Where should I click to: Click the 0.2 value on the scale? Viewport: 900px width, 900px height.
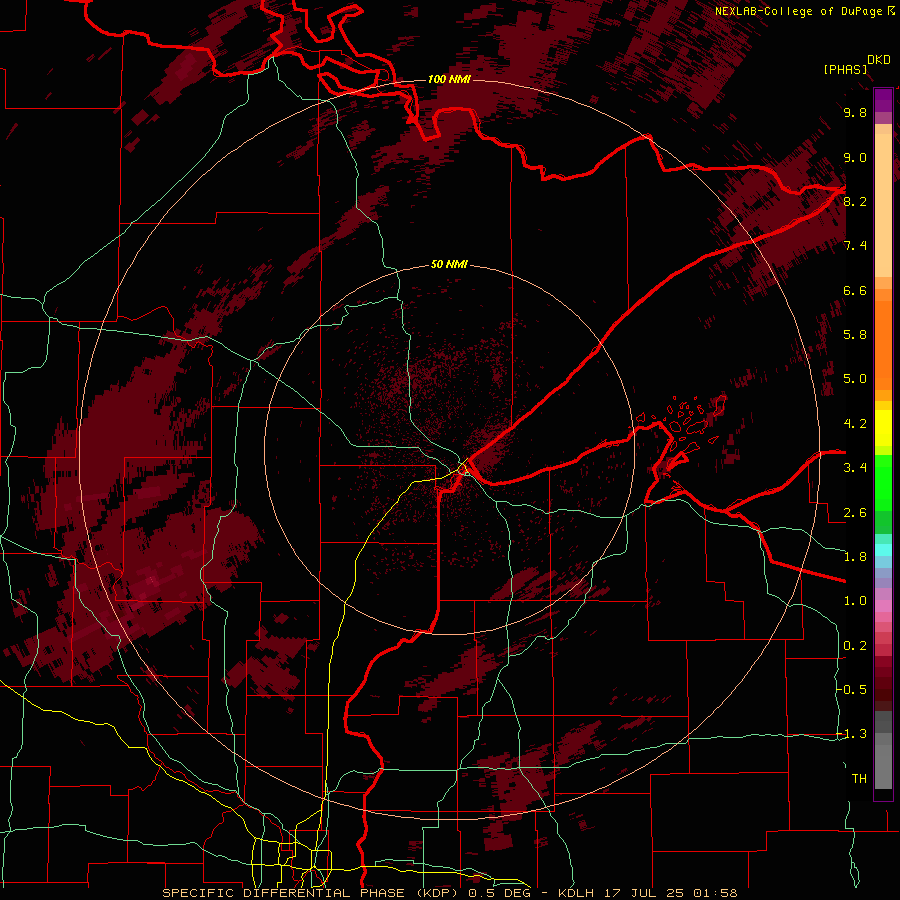click(855, 646)
